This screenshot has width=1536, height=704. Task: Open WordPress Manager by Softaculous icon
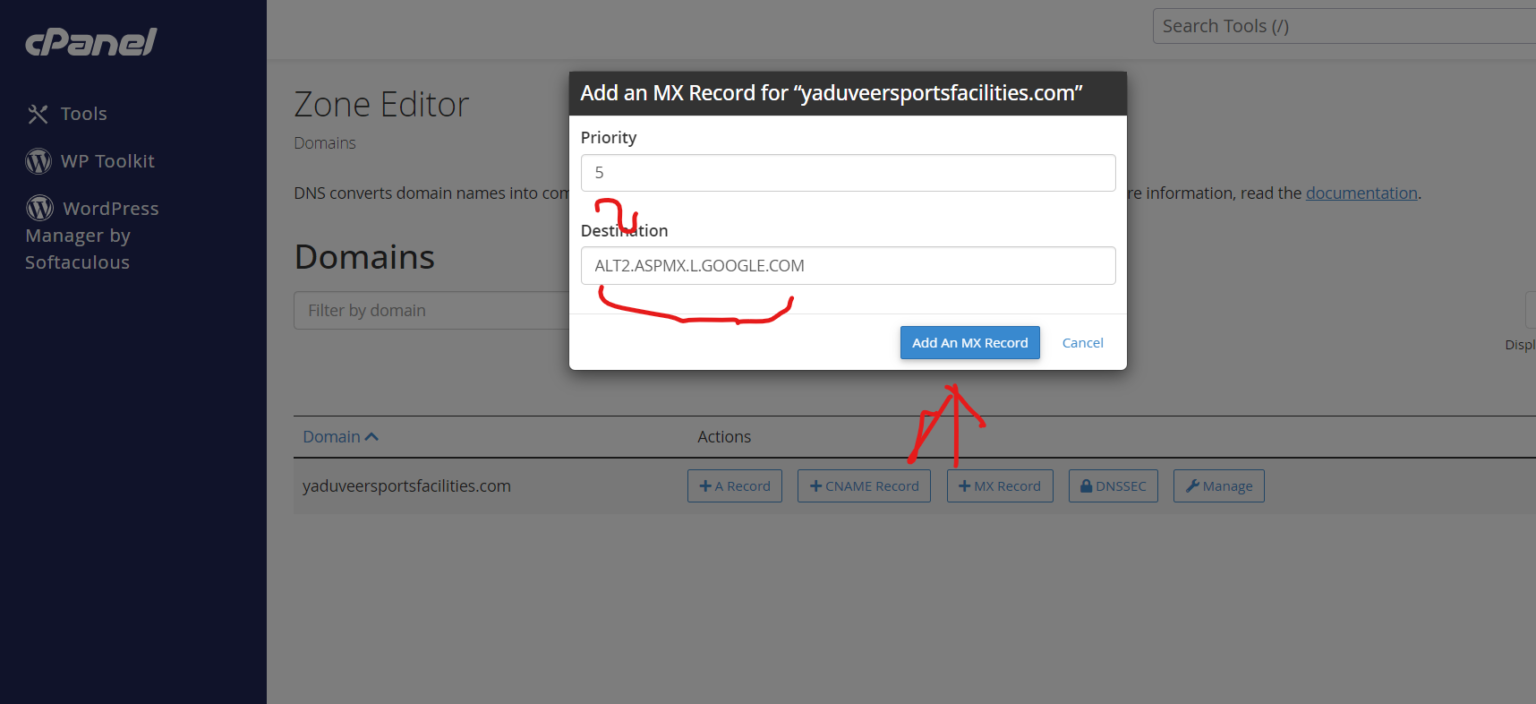point(37,208)
